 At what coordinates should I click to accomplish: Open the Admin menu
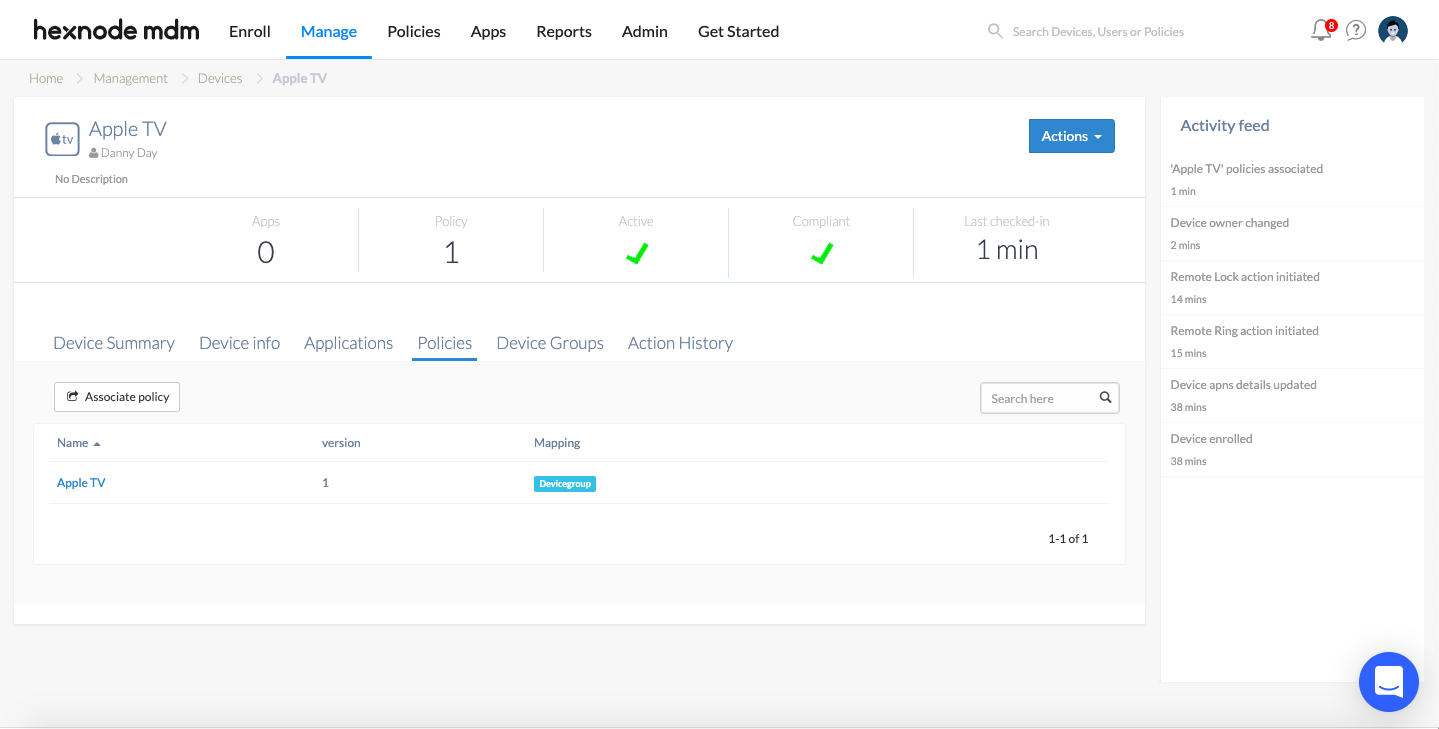[645, 31]
